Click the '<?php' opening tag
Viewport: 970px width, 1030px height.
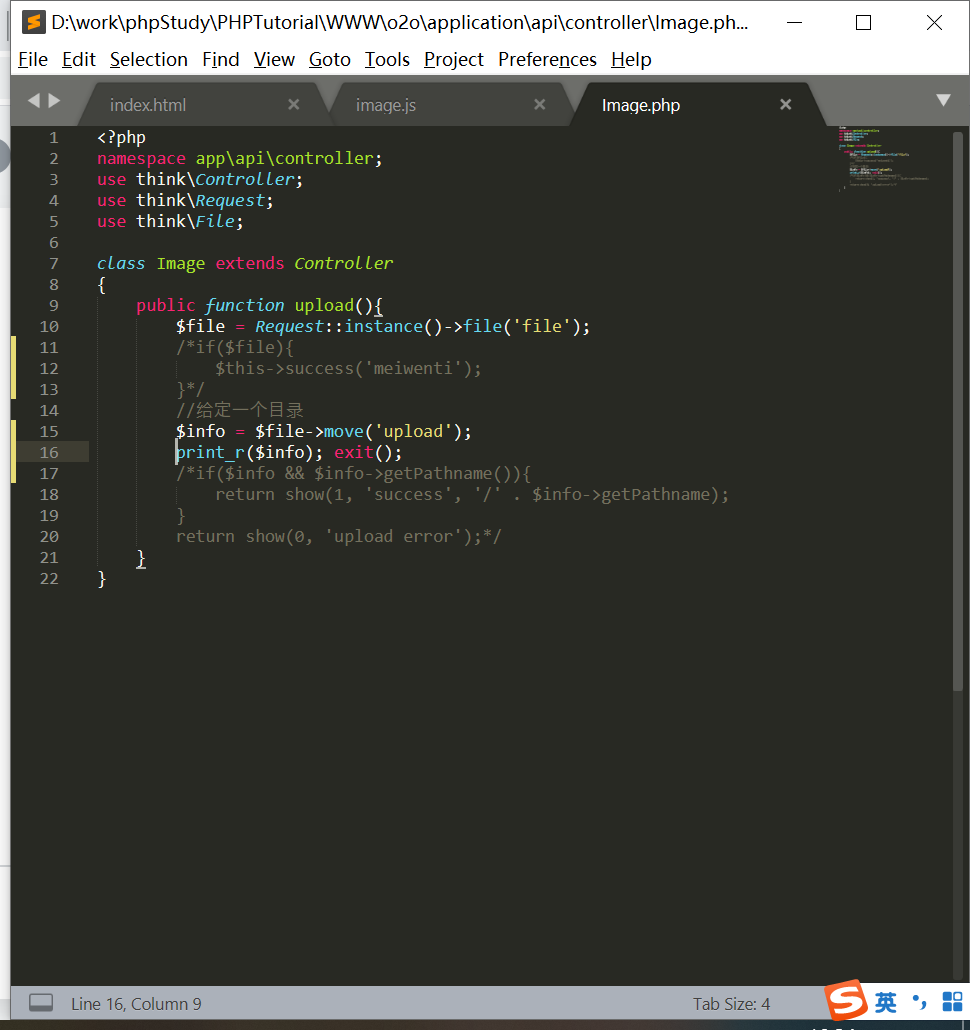(x=121, y=138)
